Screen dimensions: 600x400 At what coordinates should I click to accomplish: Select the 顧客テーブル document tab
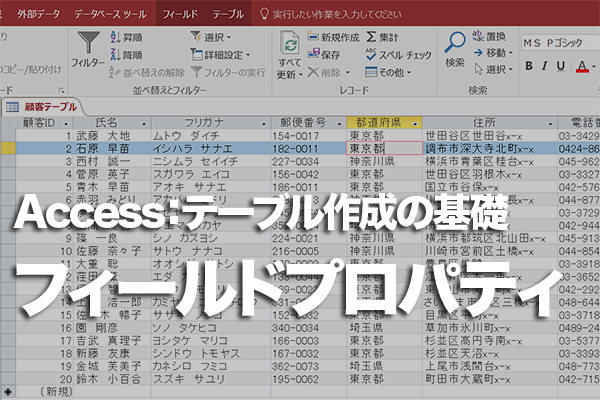[43, 107]
